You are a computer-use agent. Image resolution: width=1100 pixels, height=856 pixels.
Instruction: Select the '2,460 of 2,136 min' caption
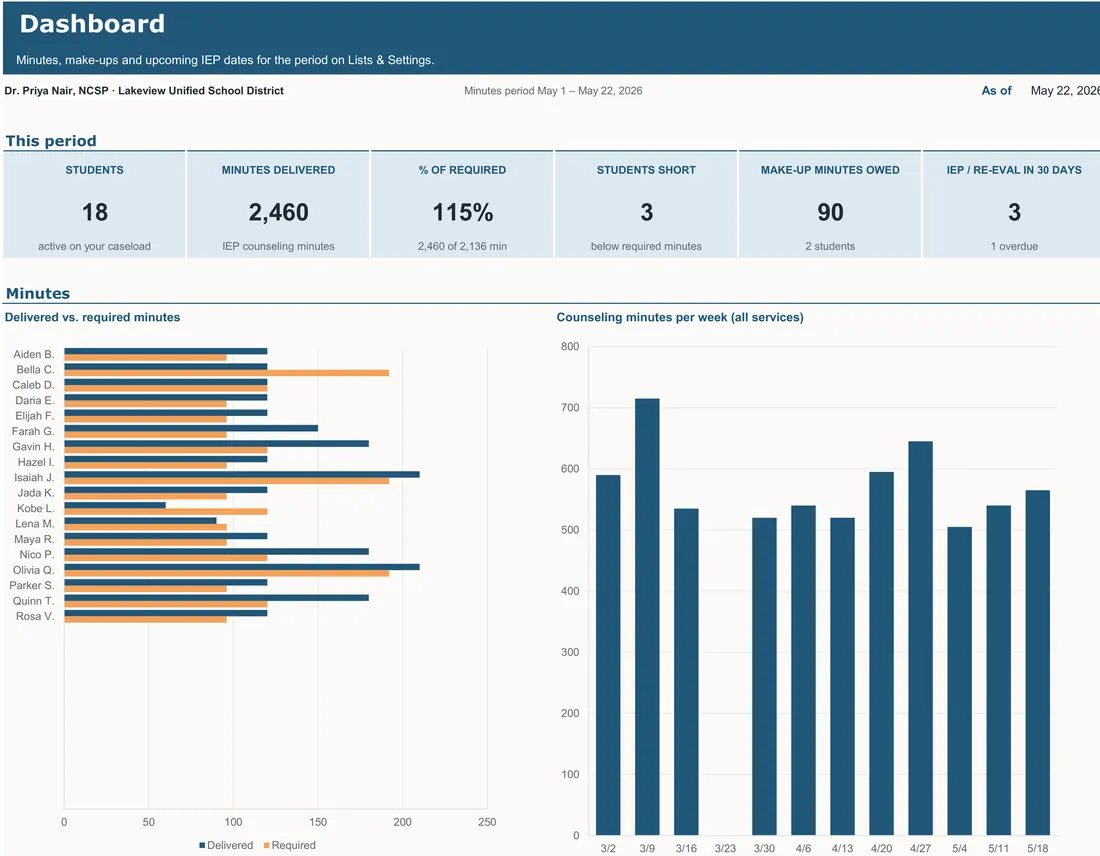pyautogui.click(x=462, y=246)
